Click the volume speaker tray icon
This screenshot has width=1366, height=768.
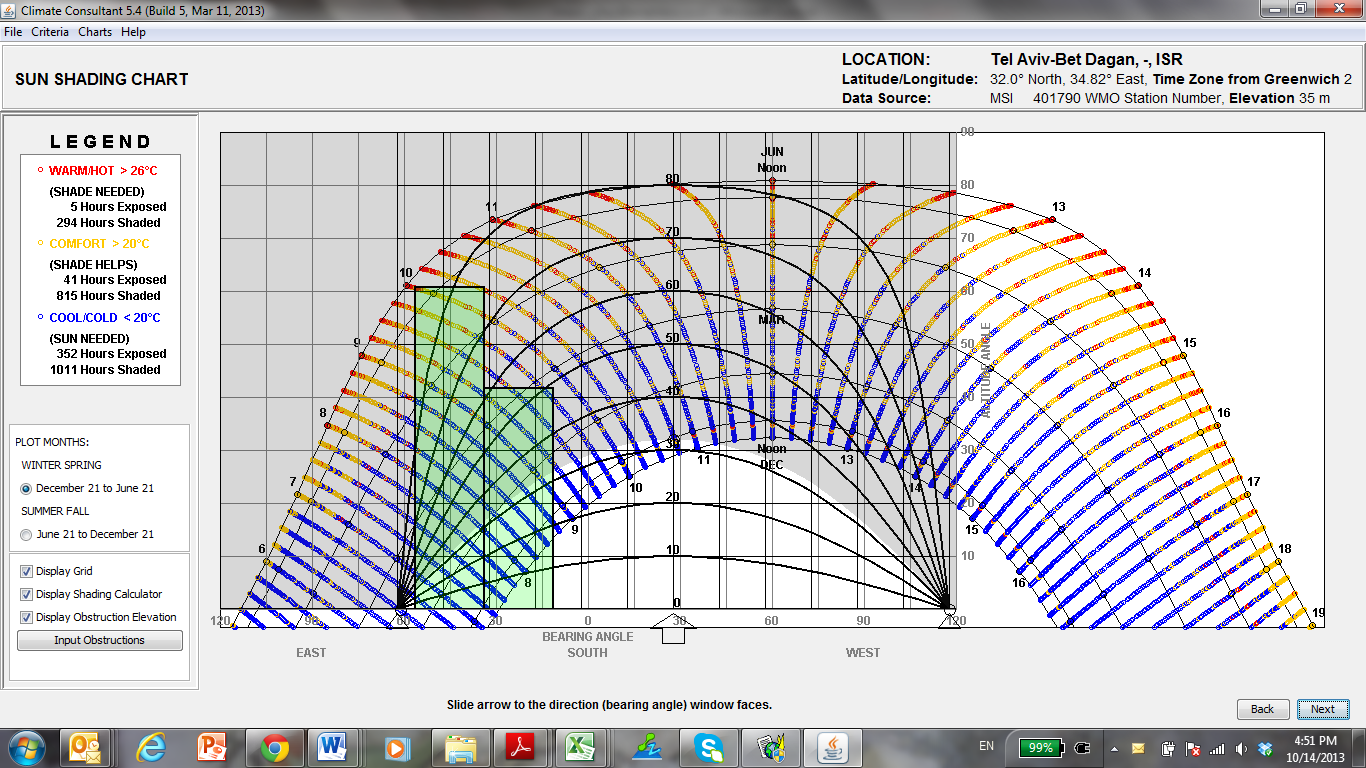coord(1241,748)
